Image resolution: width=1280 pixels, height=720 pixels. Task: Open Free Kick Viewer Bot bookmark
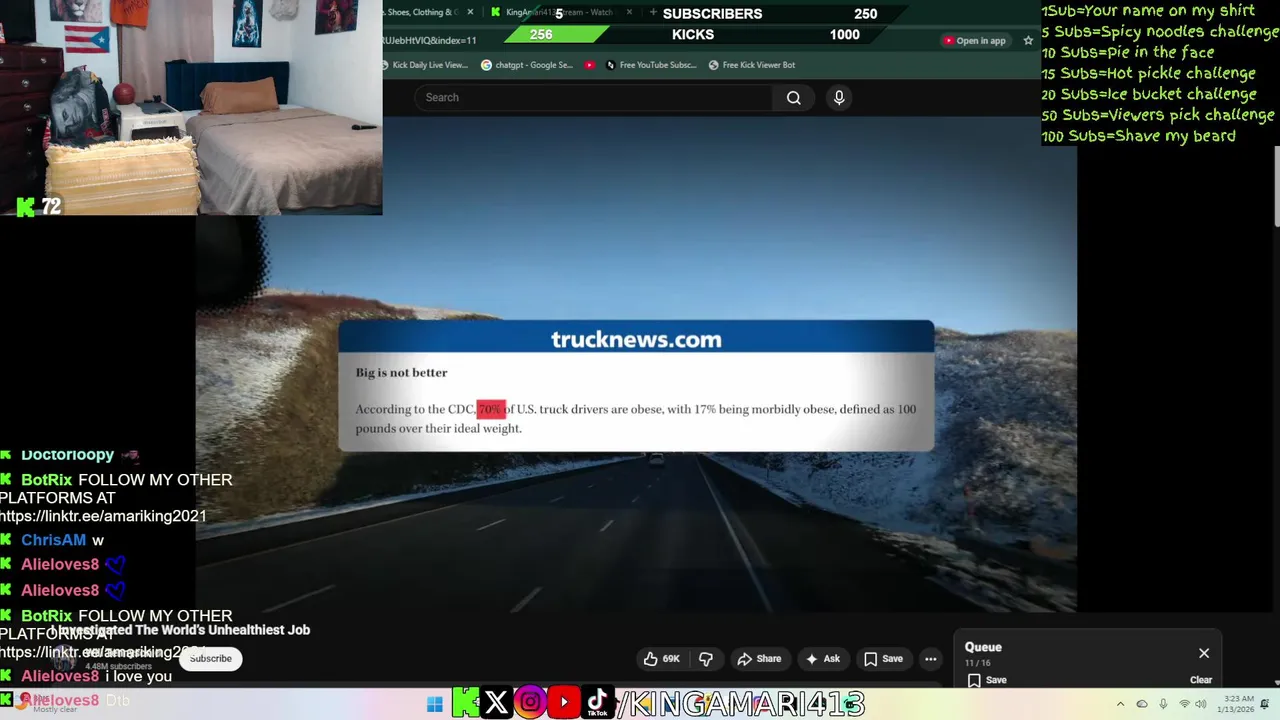pyautogui.click(x=752, y=65)
